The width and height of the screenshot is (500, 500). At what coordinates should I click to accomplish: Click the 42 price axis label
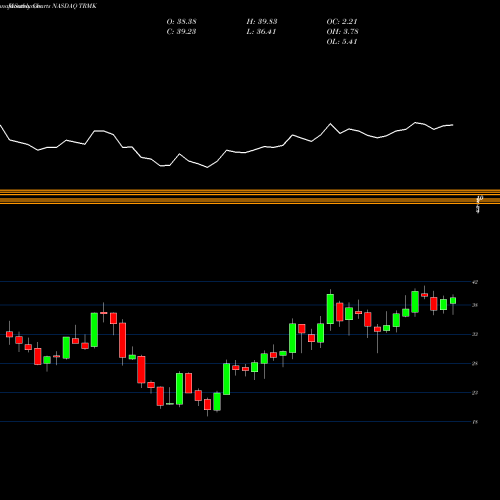click(475, 282)
